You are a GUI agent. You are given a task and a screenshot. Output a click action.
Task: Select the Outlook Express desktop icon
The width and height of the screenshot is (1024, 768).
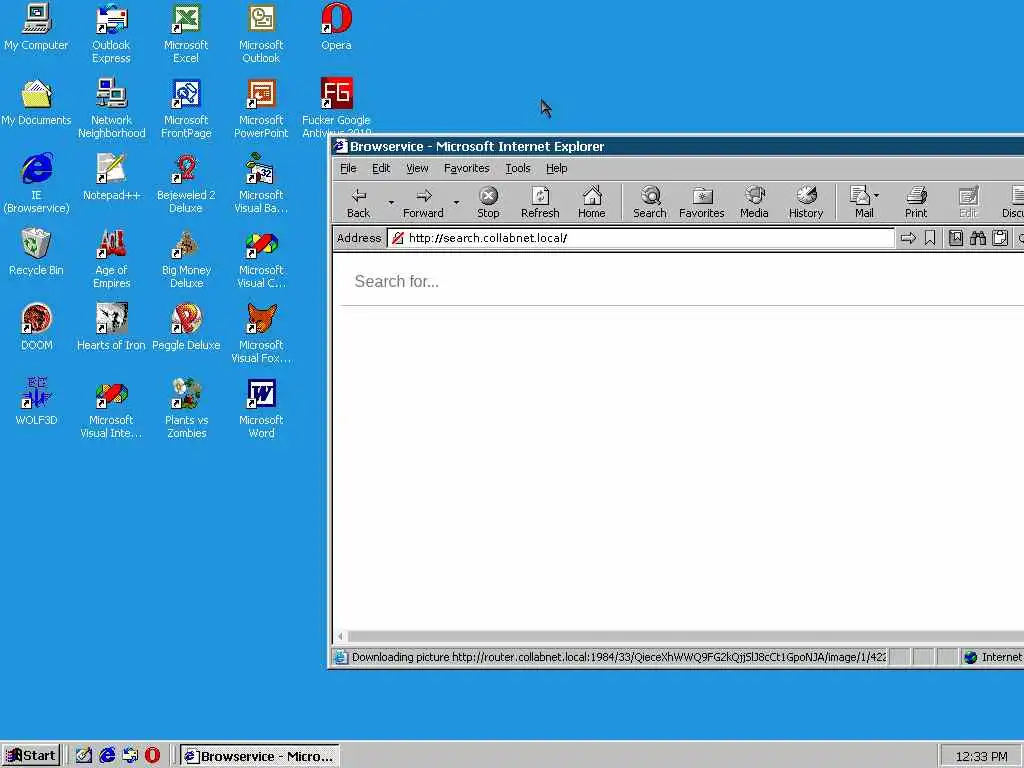tap(111, 34)
